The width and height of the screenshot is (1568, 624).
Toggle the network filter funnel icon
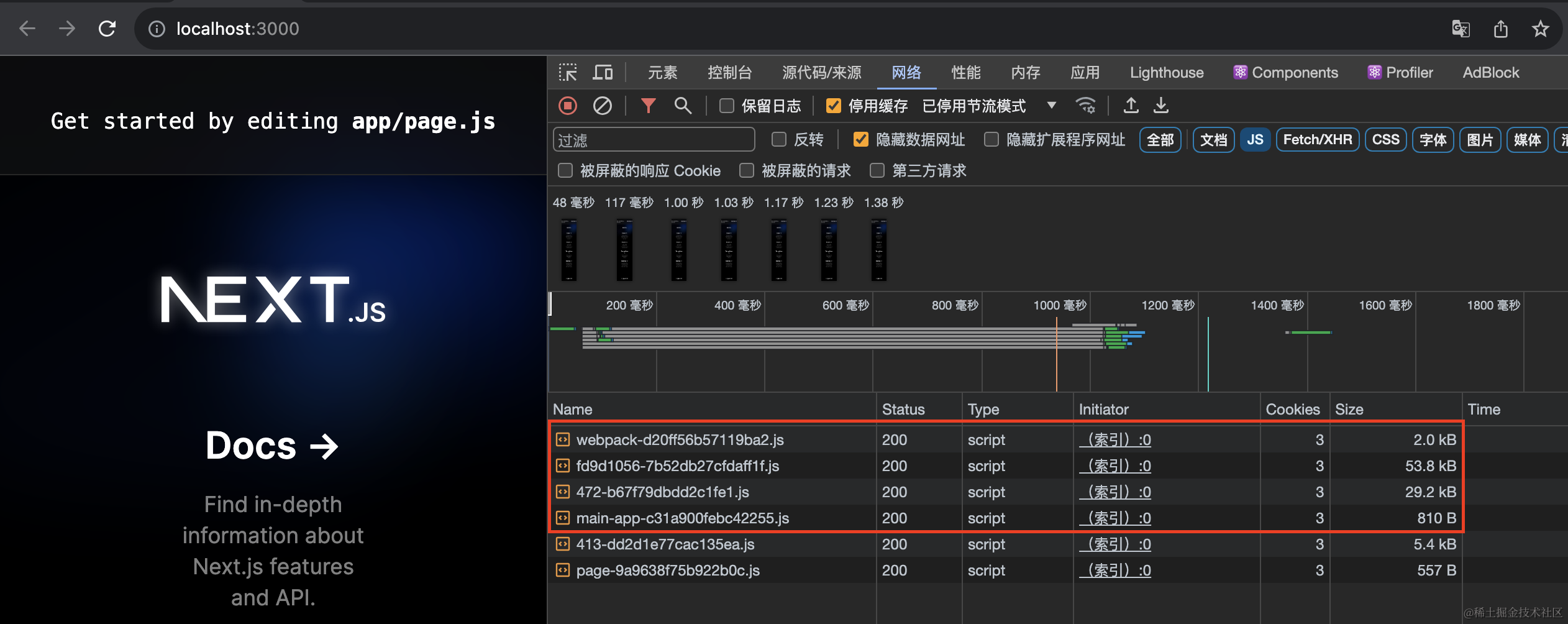click(x=648, y=106)
